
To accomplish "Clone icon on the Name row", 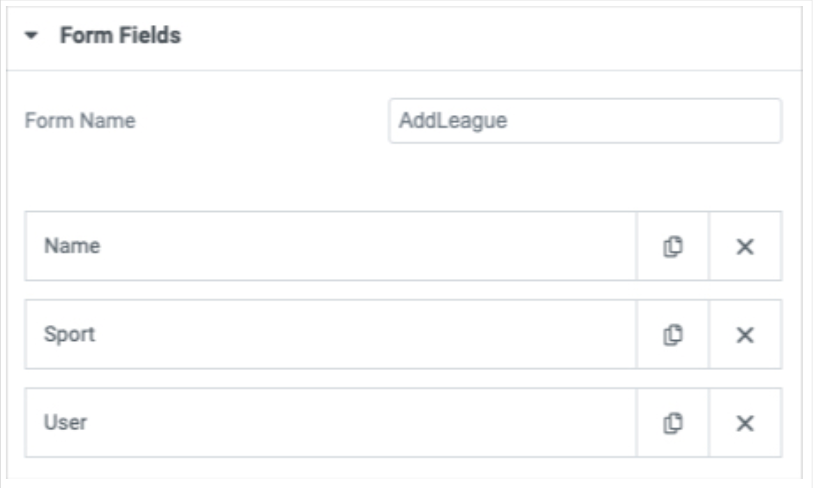I will click(x=672, y=246).
